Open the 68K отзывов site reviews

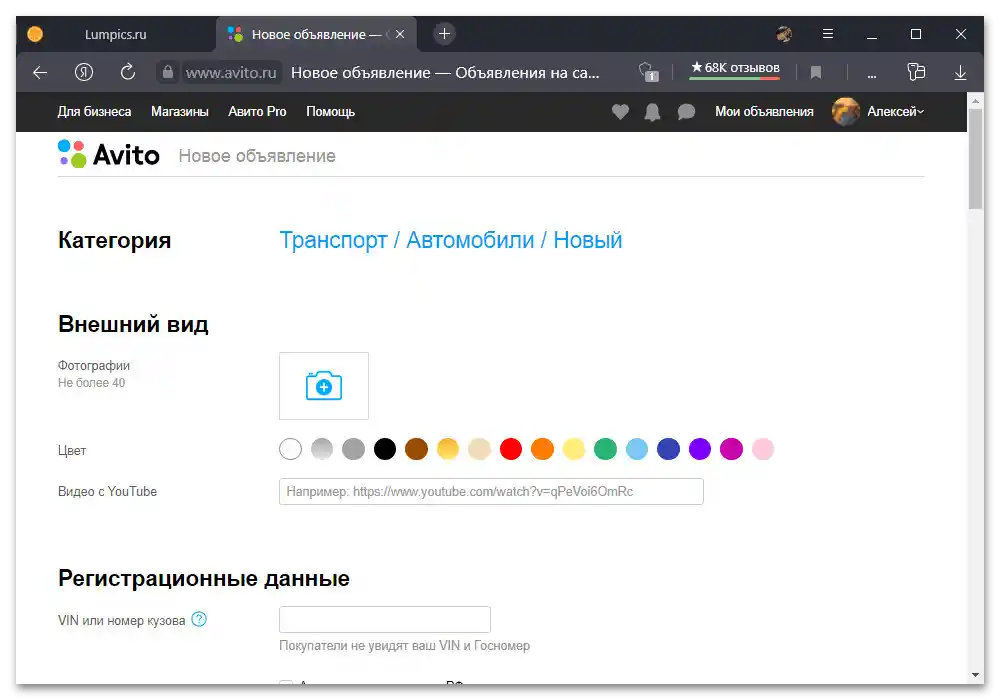point(735,68)
